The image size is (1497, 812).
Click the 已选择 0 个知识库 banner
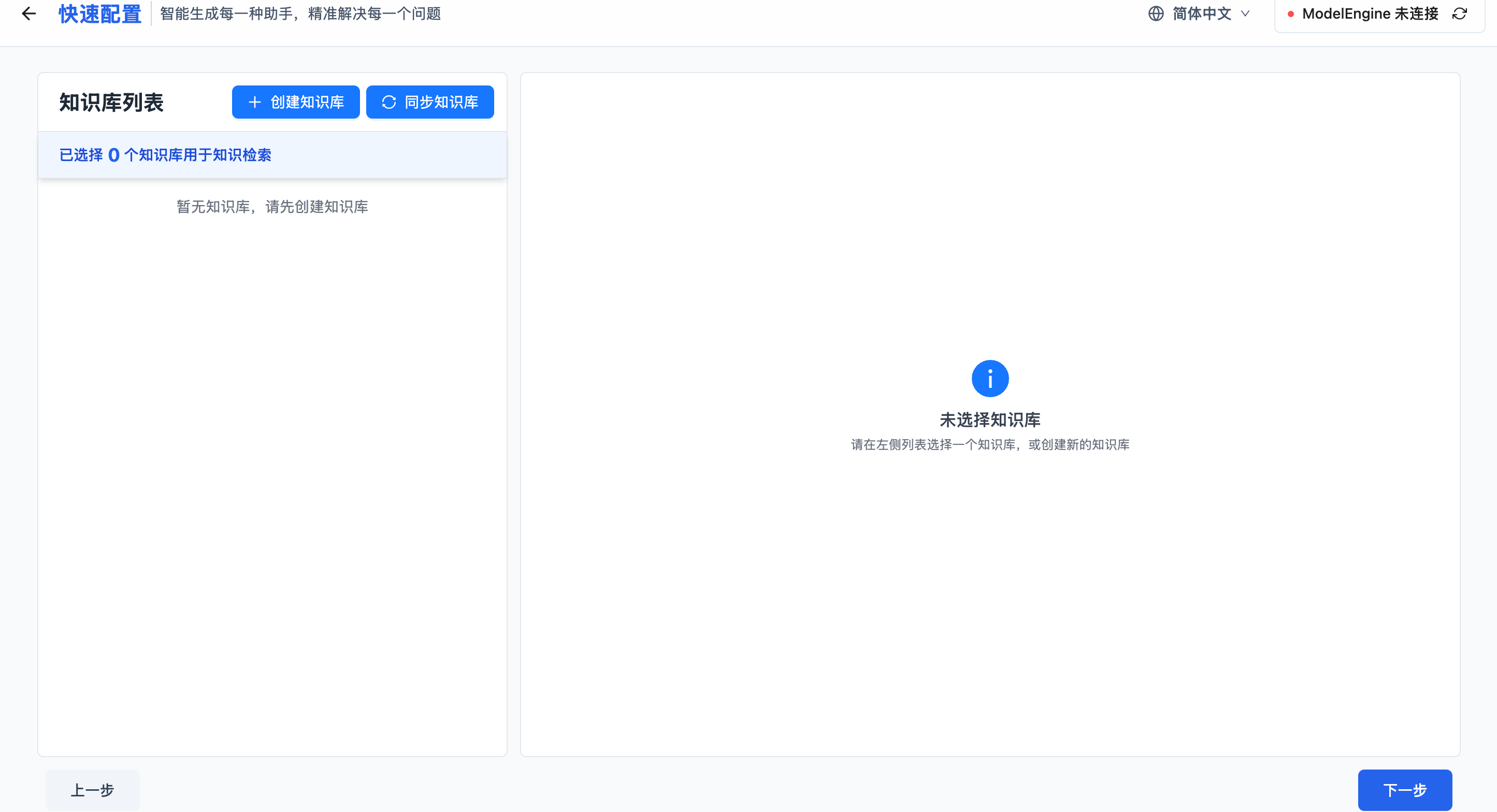coord(165,155)
